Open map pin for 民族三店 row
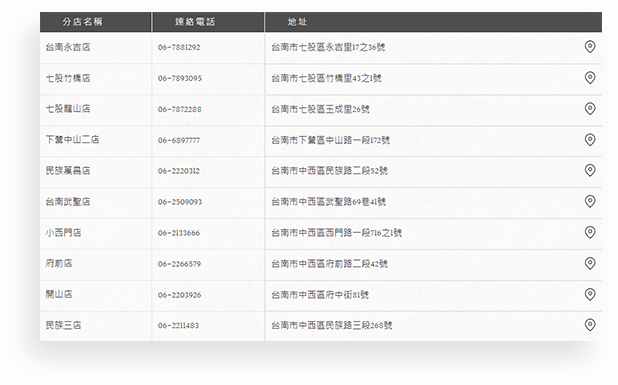The width and height of the screenshot is (618, 385). coord(590,325)
